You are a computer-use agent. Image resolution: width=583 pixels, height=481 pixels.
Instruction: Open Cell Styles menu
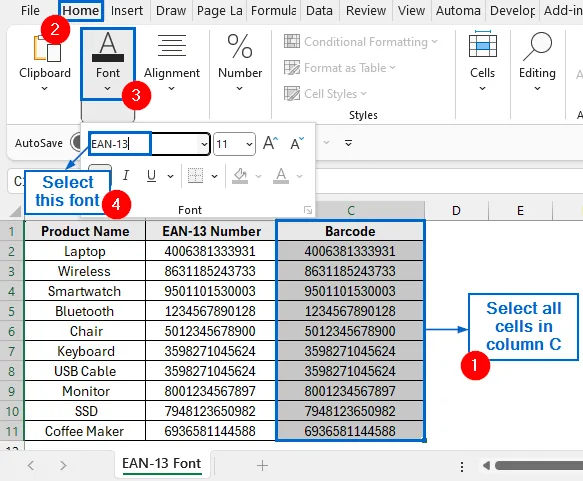(326, 94)
